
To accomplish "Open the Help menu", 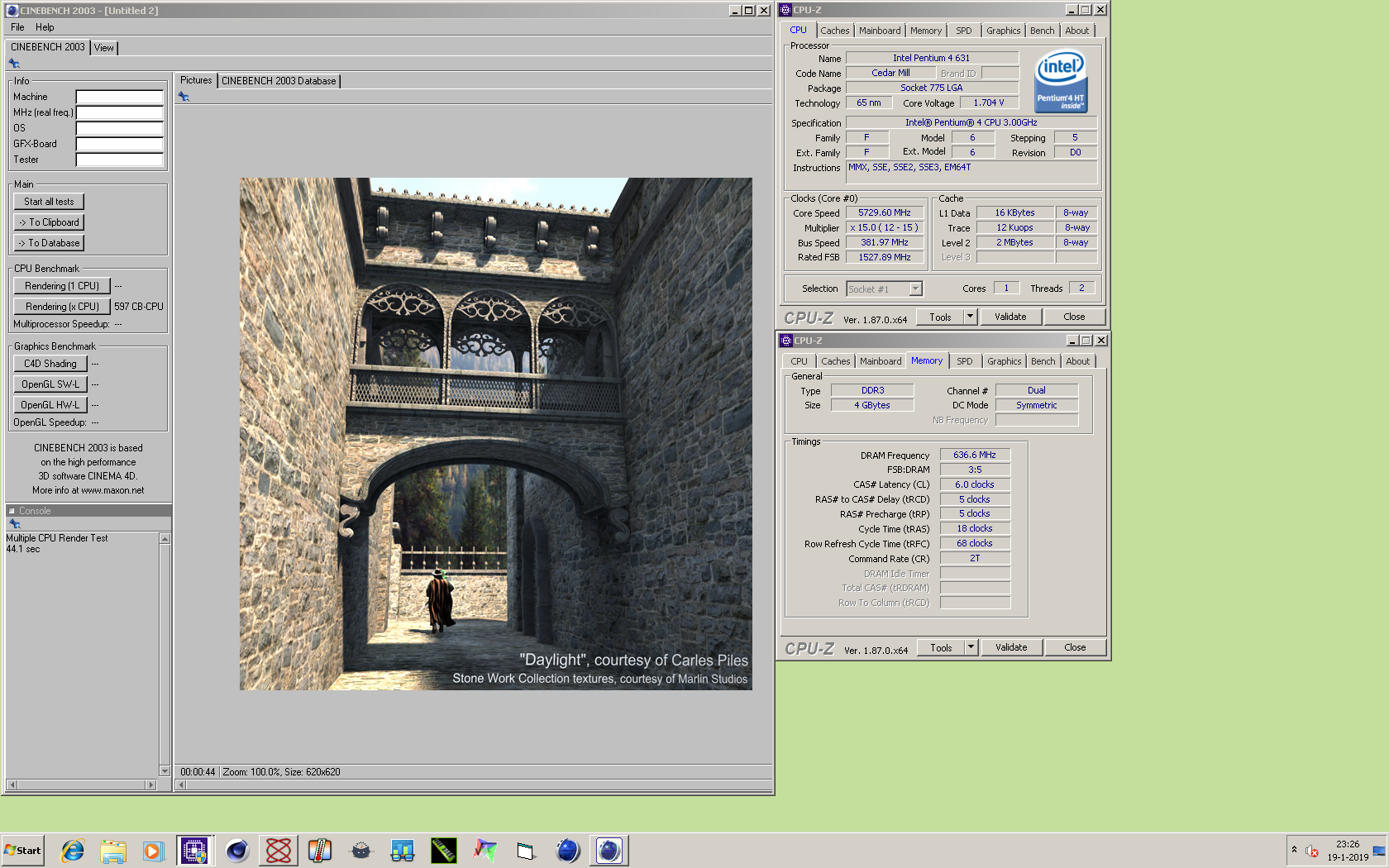I will click(x=45, y=27).
